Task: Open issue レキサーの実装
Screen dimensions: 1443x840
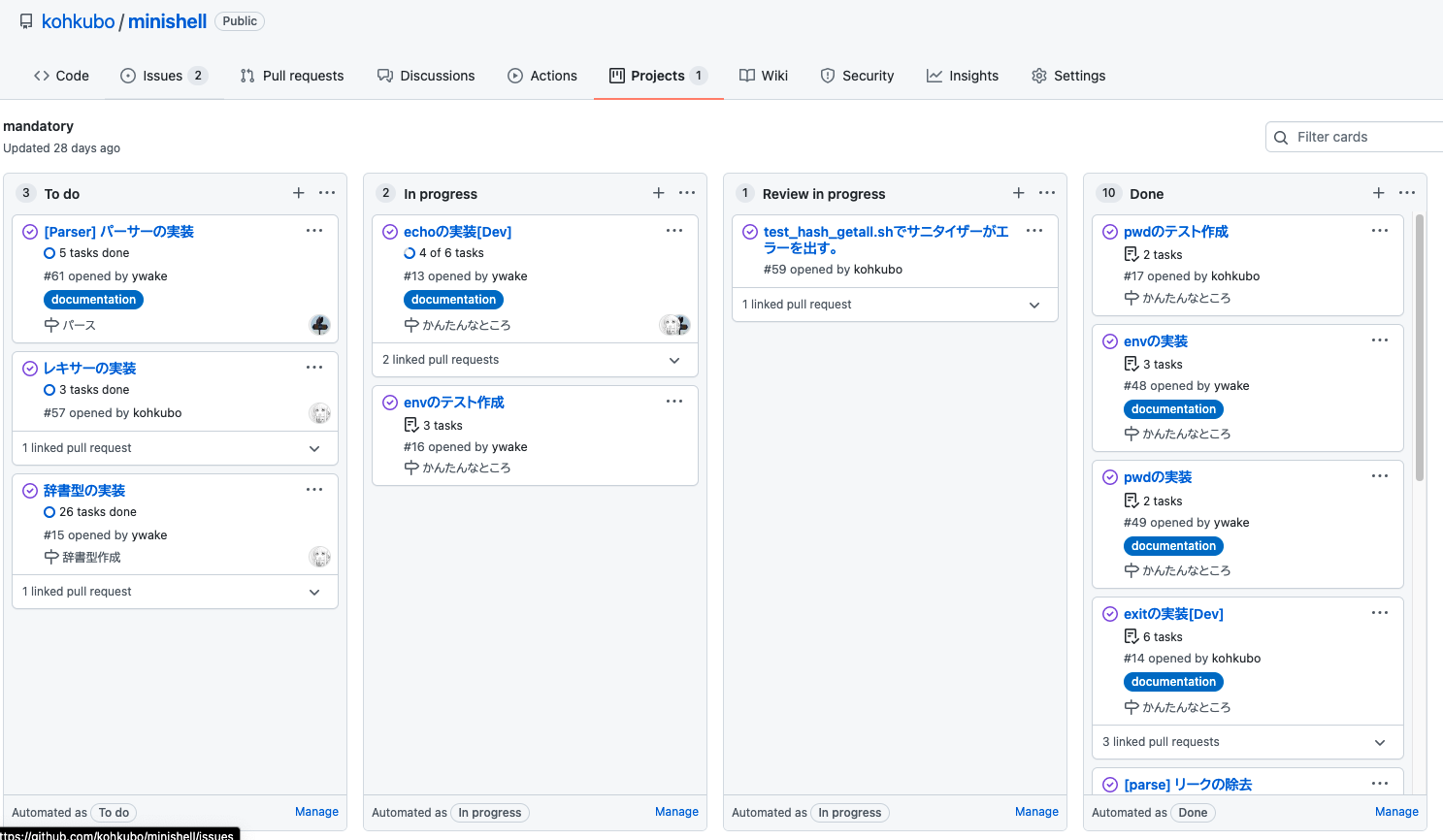Action: pyautogui.click(x=89, y=369)
